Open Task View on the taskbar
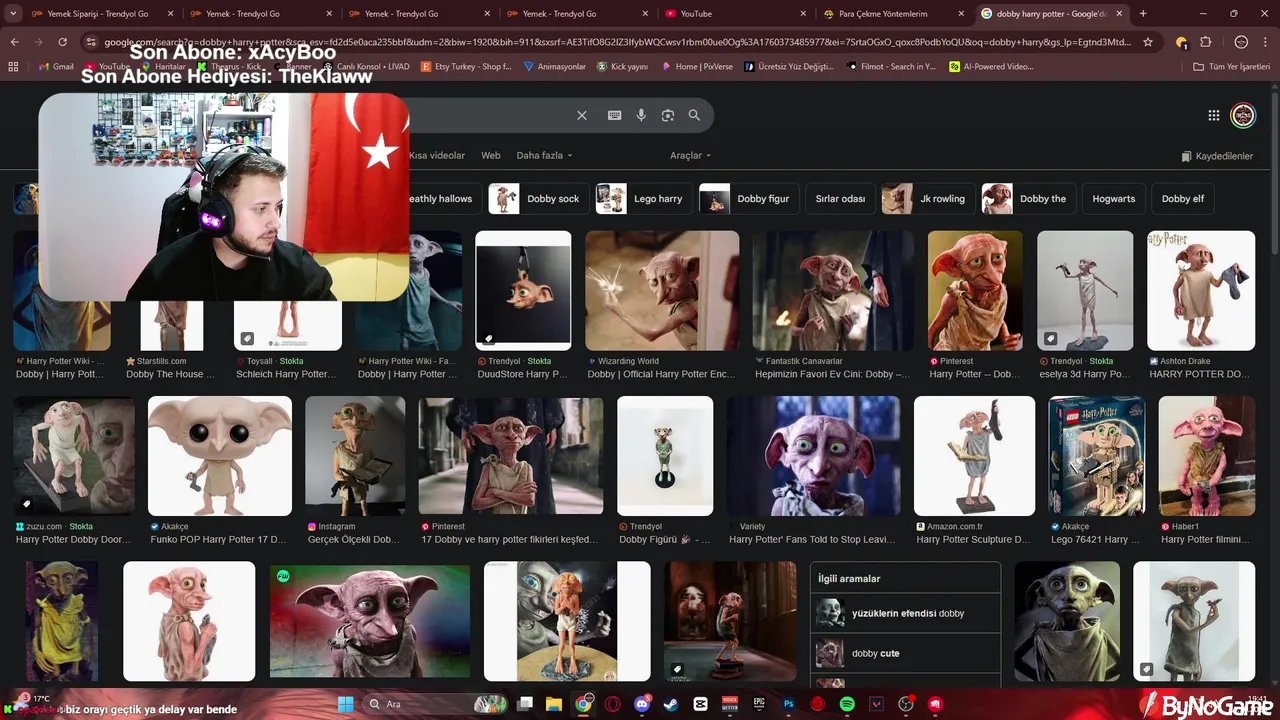The width and height of the screenshot is (1280, 720). point(525,704)
